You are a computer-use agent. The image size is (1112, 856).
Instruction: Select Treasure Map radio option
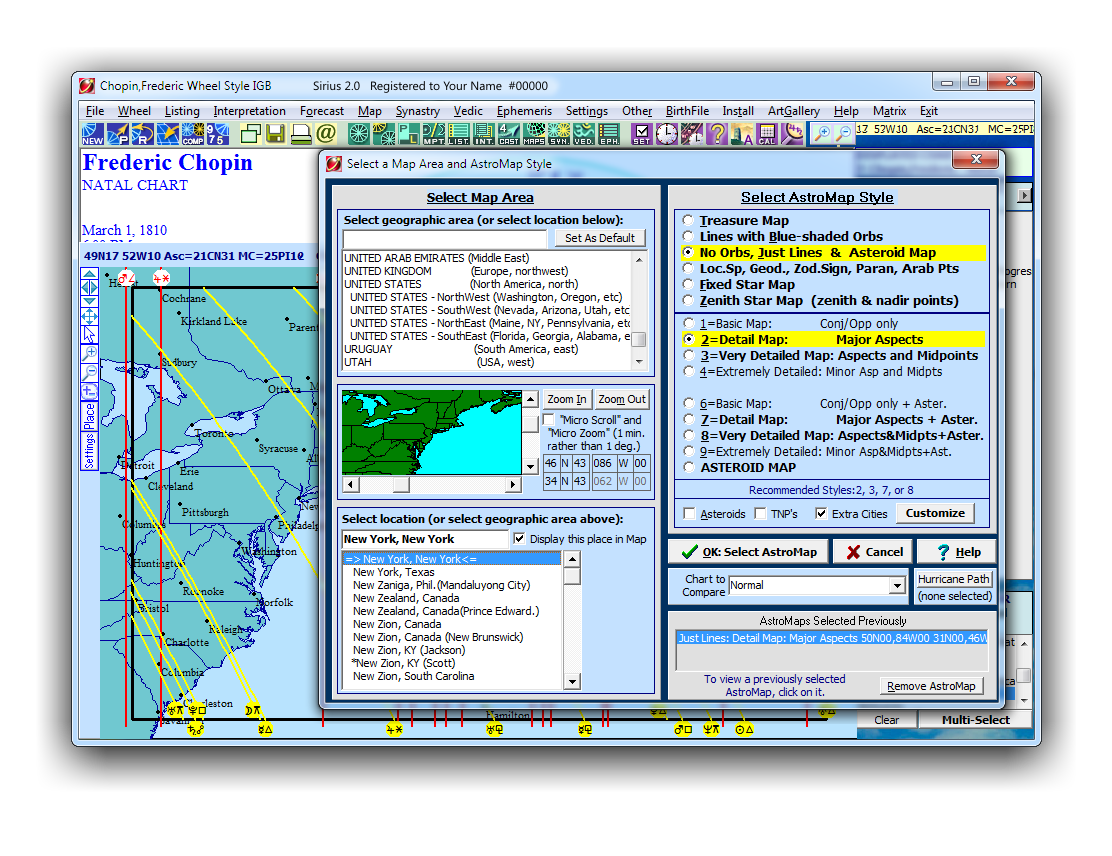(688, 221)
